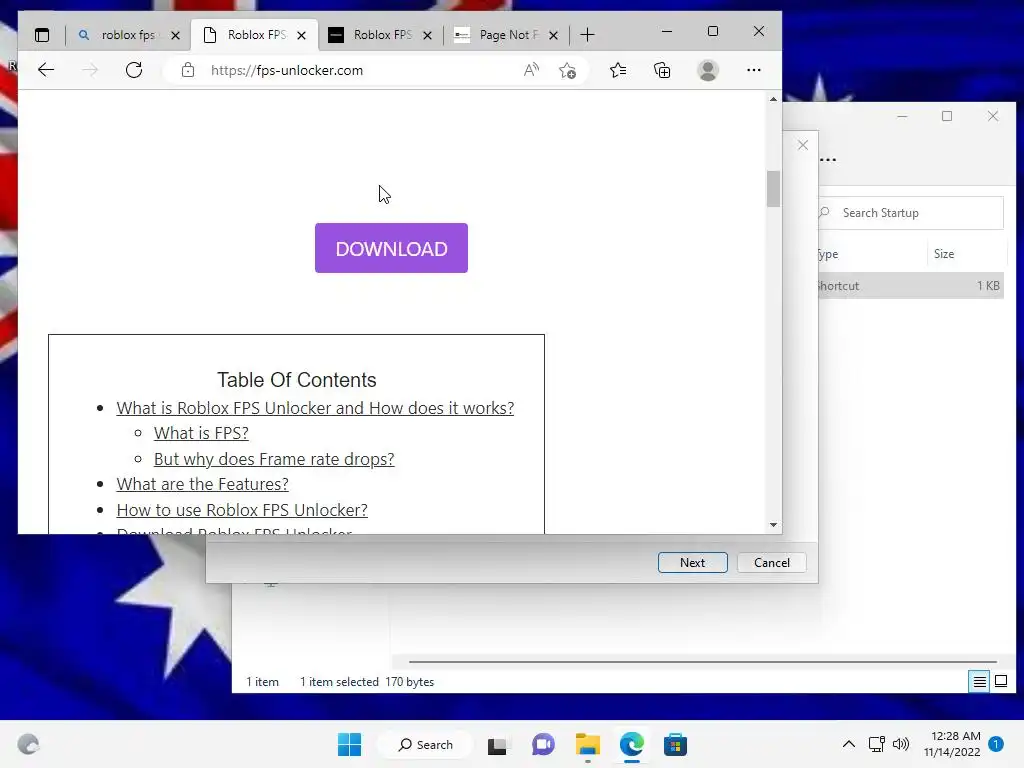Image resolution: width=1024 pixels, height=768 pixels.
Task: Open the network icon in system tray
Action: 876,744
